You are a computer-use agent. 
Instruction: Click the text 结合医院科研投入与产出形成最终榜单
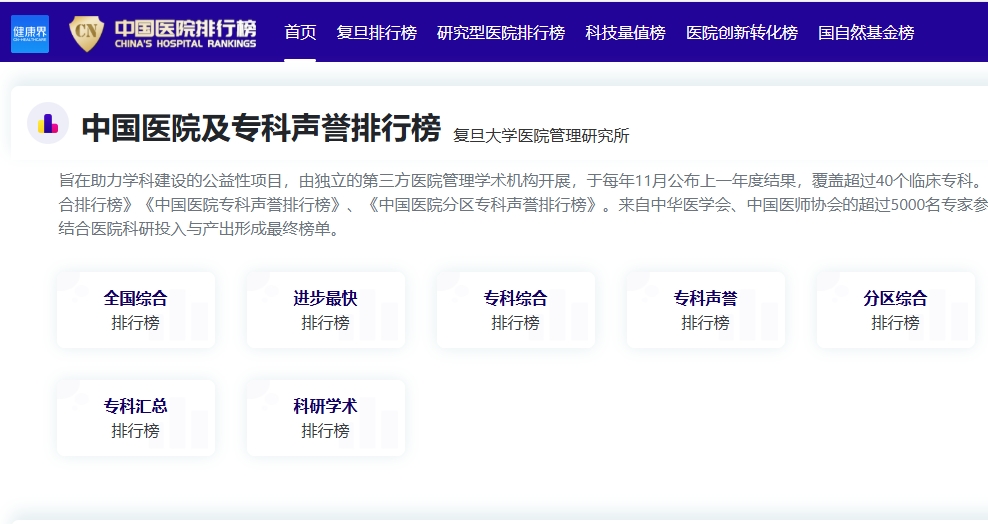coord(199,229)
